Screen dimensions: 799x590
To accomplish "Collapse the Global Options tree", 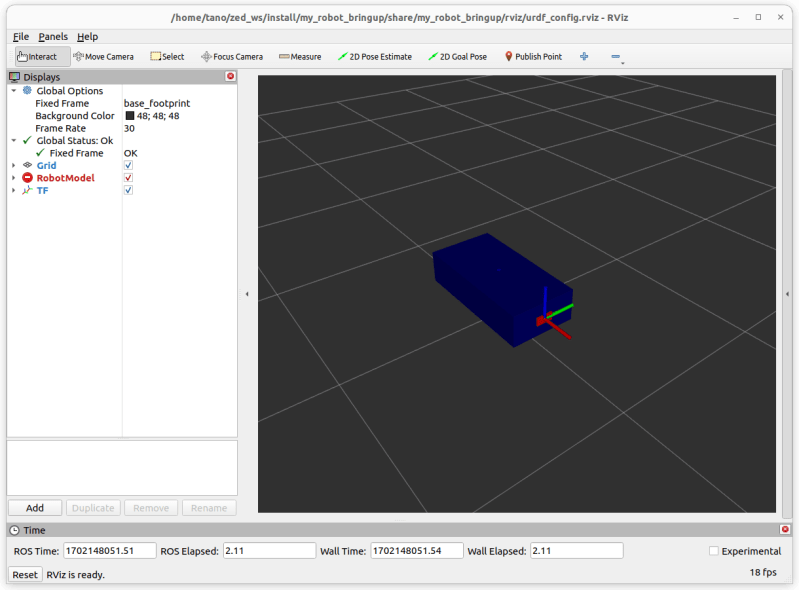I will coord(14,90).
